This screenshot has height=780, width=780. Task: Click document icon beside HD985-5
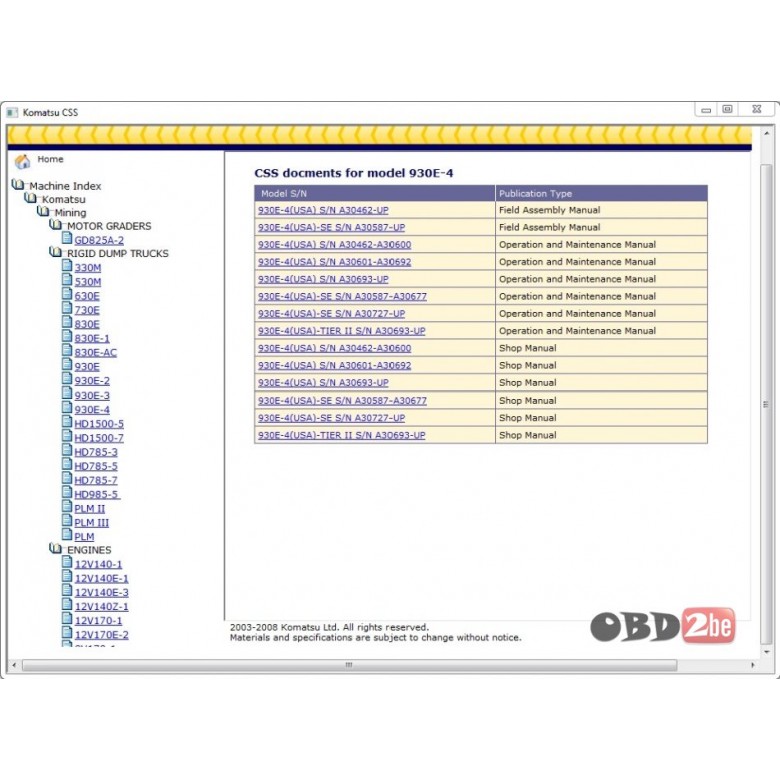[x=67, y=492]
